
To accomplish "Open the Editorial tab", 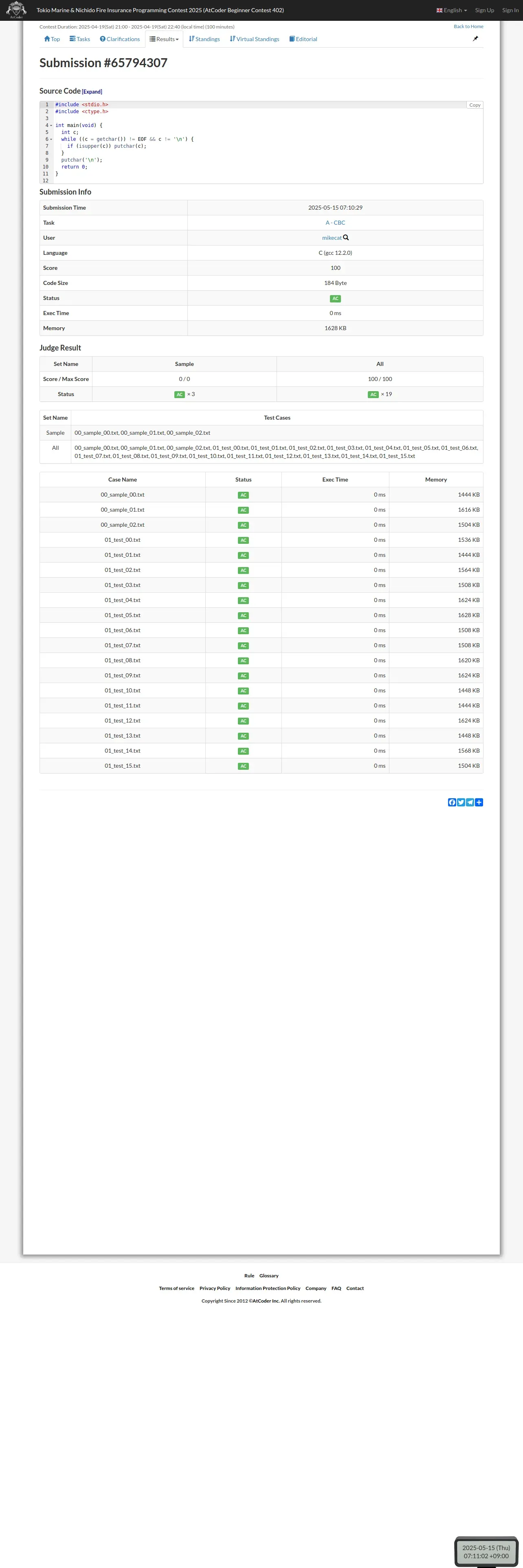I will (303, 39).
